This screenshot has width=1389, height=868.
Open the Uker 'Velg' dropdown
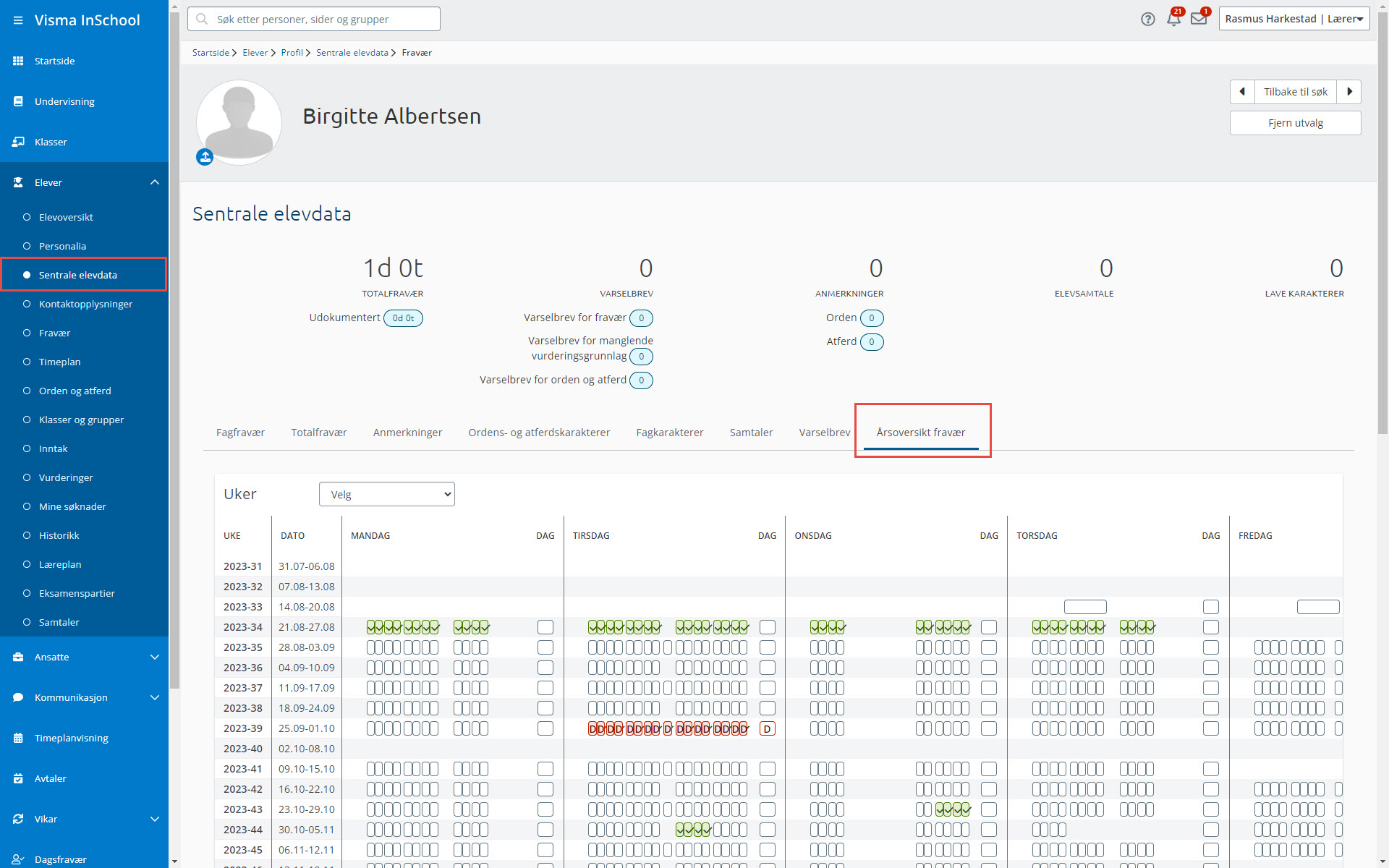[387, 494]
